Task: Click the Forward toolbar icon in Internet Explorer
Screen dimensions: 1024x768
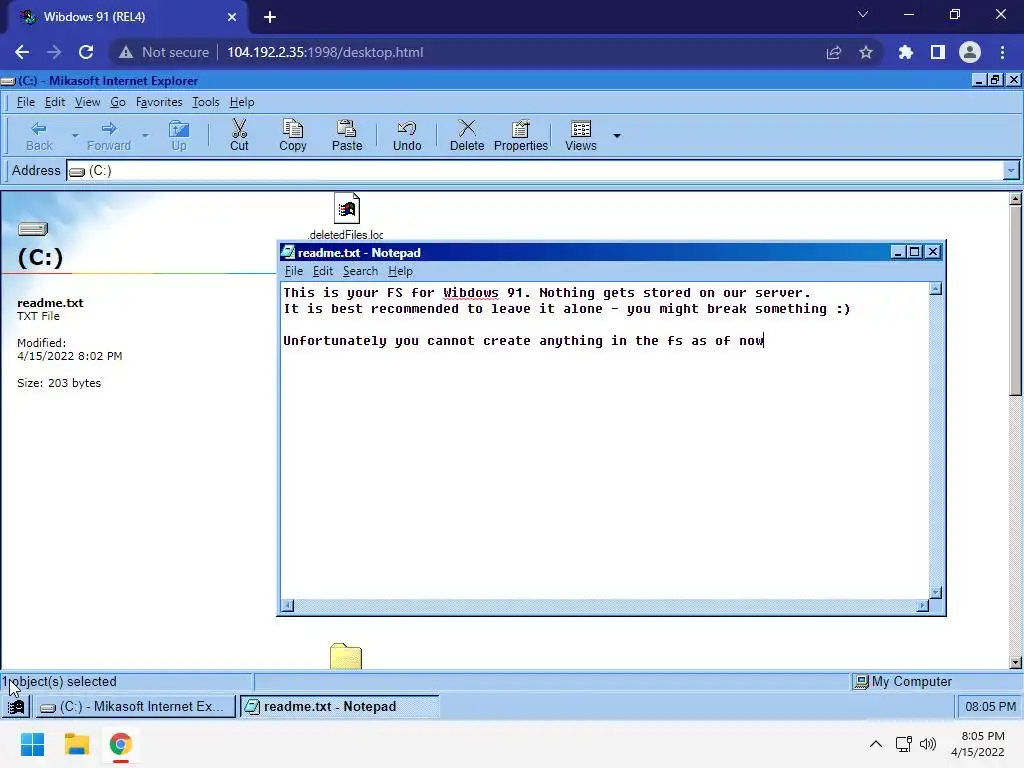Action: click(x=109, y=136)
